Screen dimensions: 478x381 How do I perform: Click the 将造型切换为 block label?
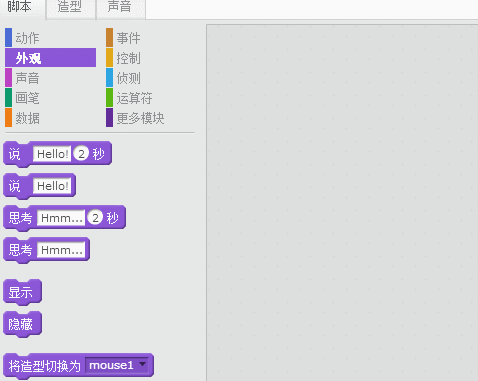[44, 366]
